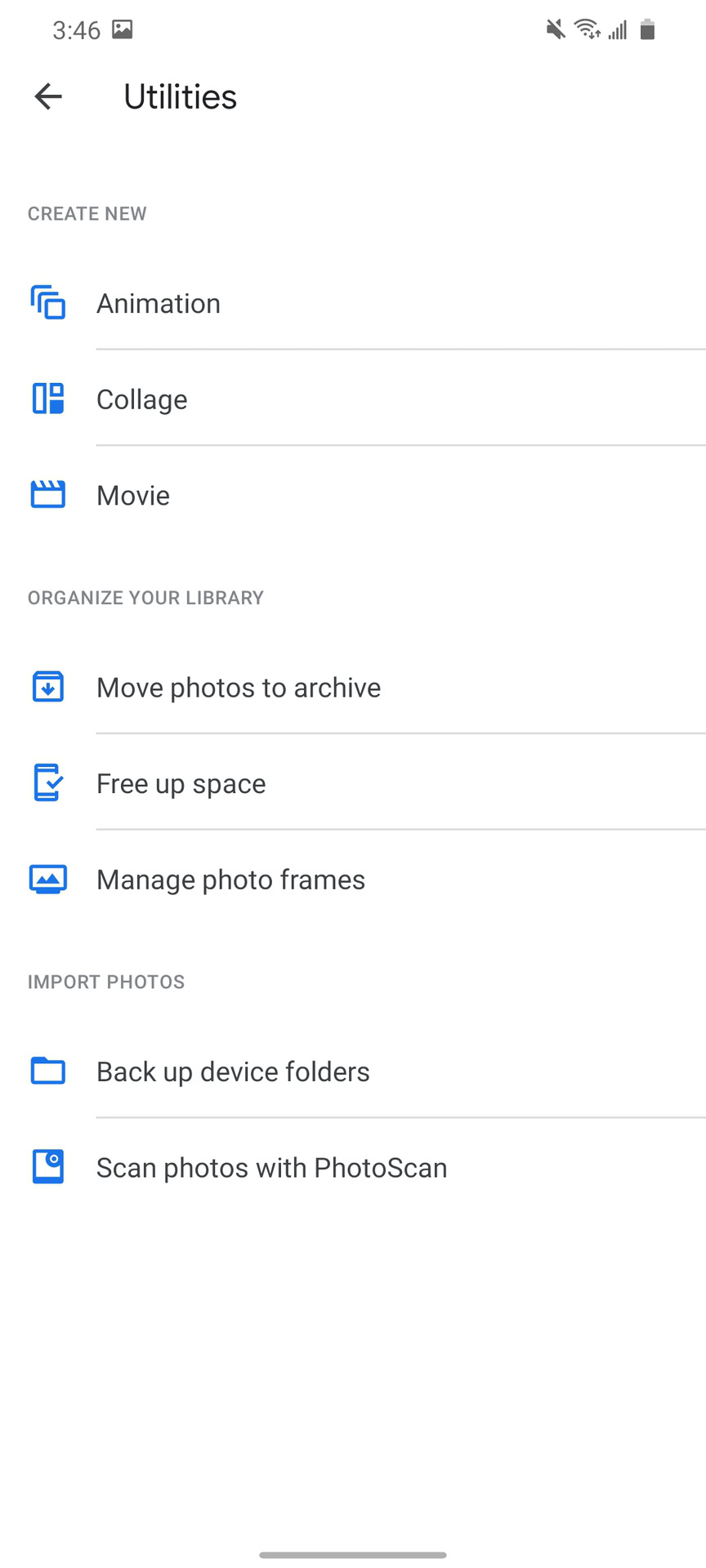
Task: Tap the photo frames icon
Action: click(48, 880)
